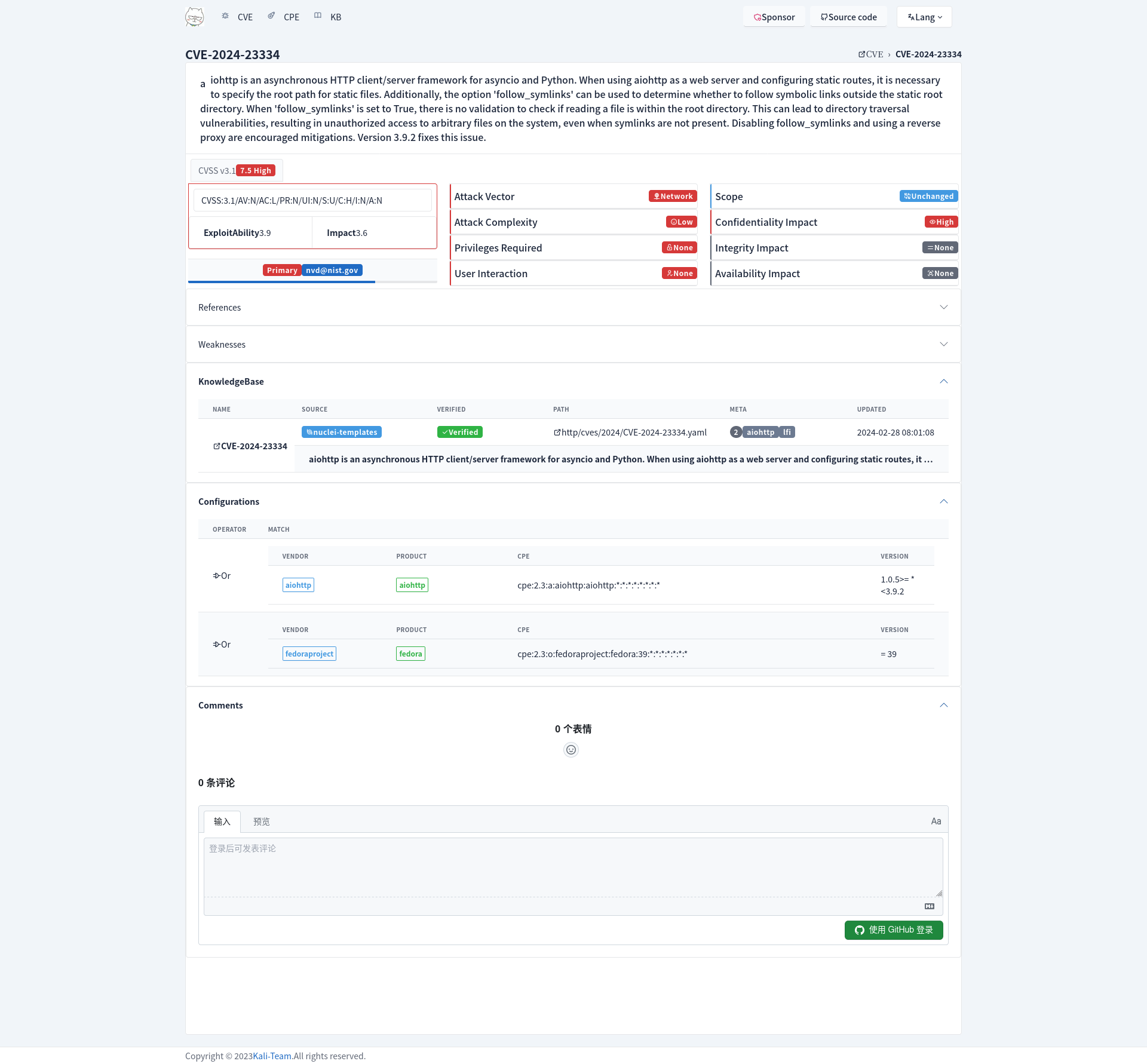Screen dimensions: 1147x1064
Task: Collapse the KnowledgeBase section
Action: (x=573, y=381)
